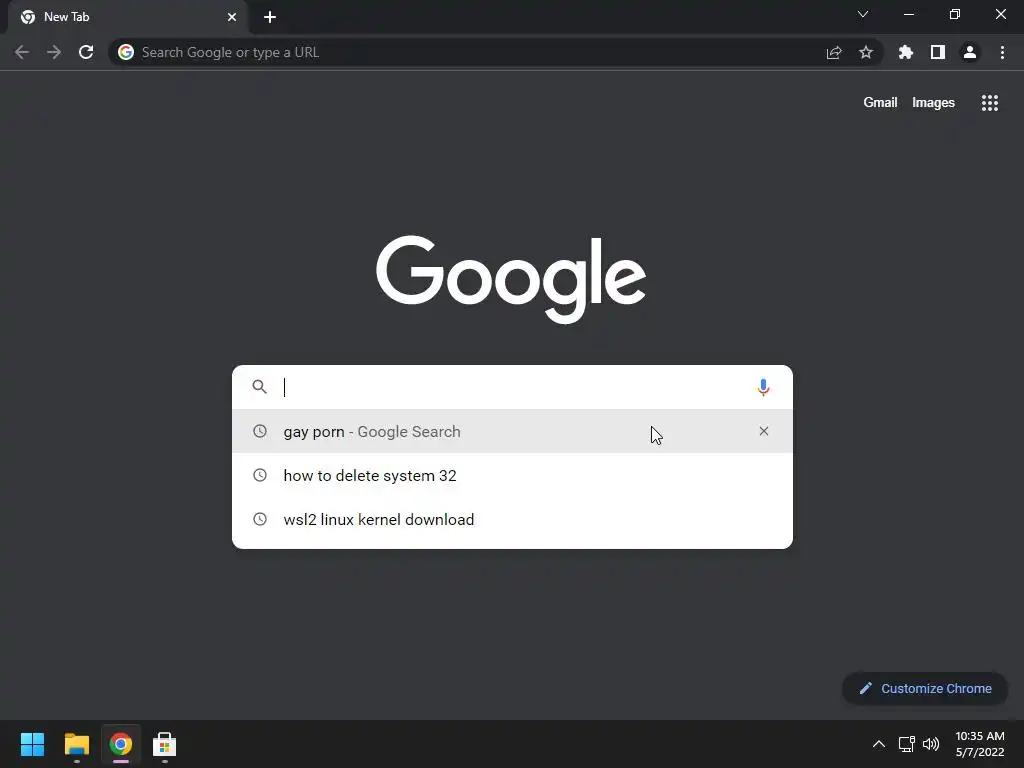Viewport: 1024px width, 768px height.
Task: Open the Google apps grid
Action: [990, 103]
